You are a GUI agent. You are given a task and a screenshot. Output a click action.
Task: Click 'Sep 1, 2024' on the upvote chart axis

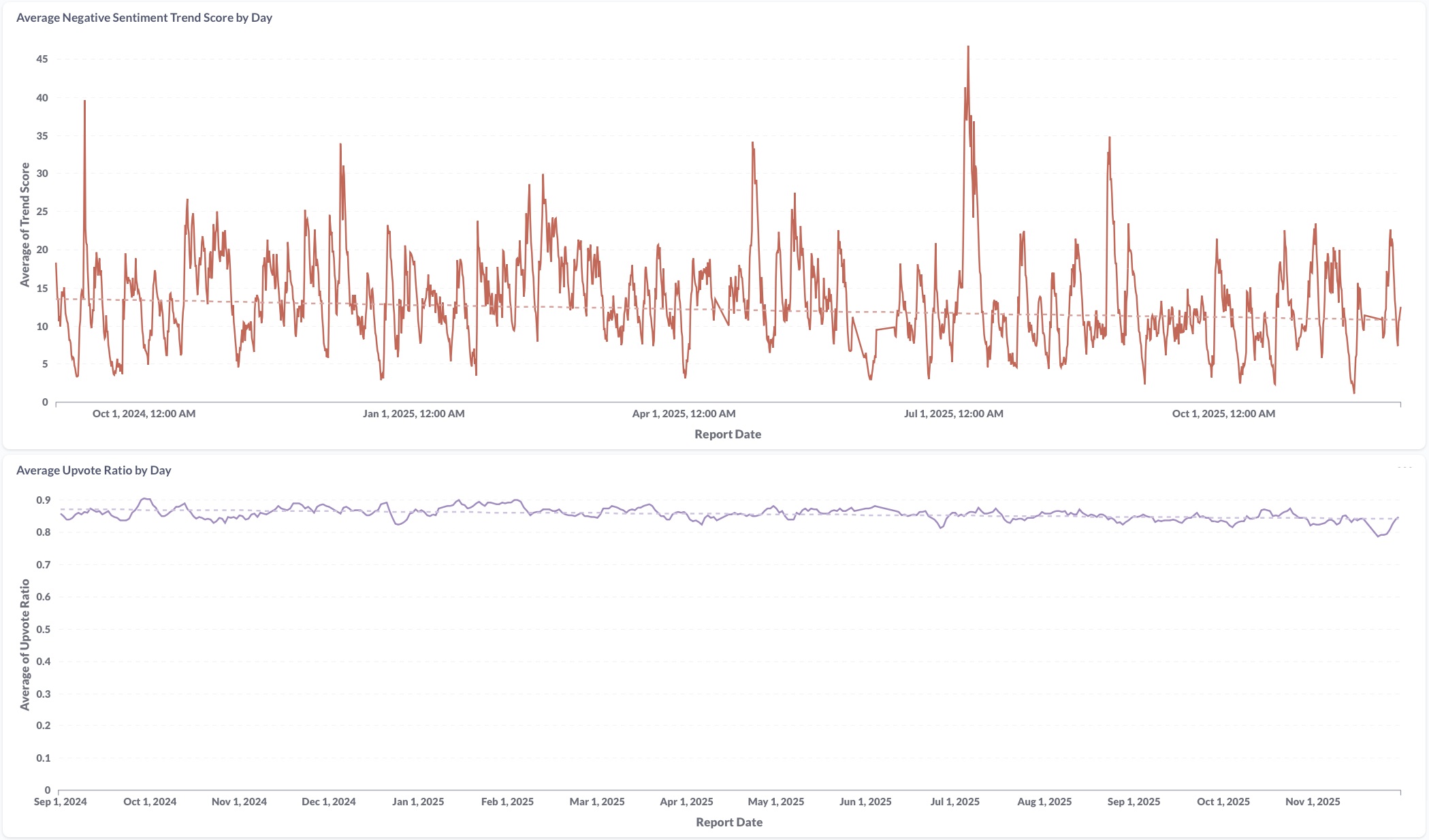pyautogui.click(x=61, y=801)
